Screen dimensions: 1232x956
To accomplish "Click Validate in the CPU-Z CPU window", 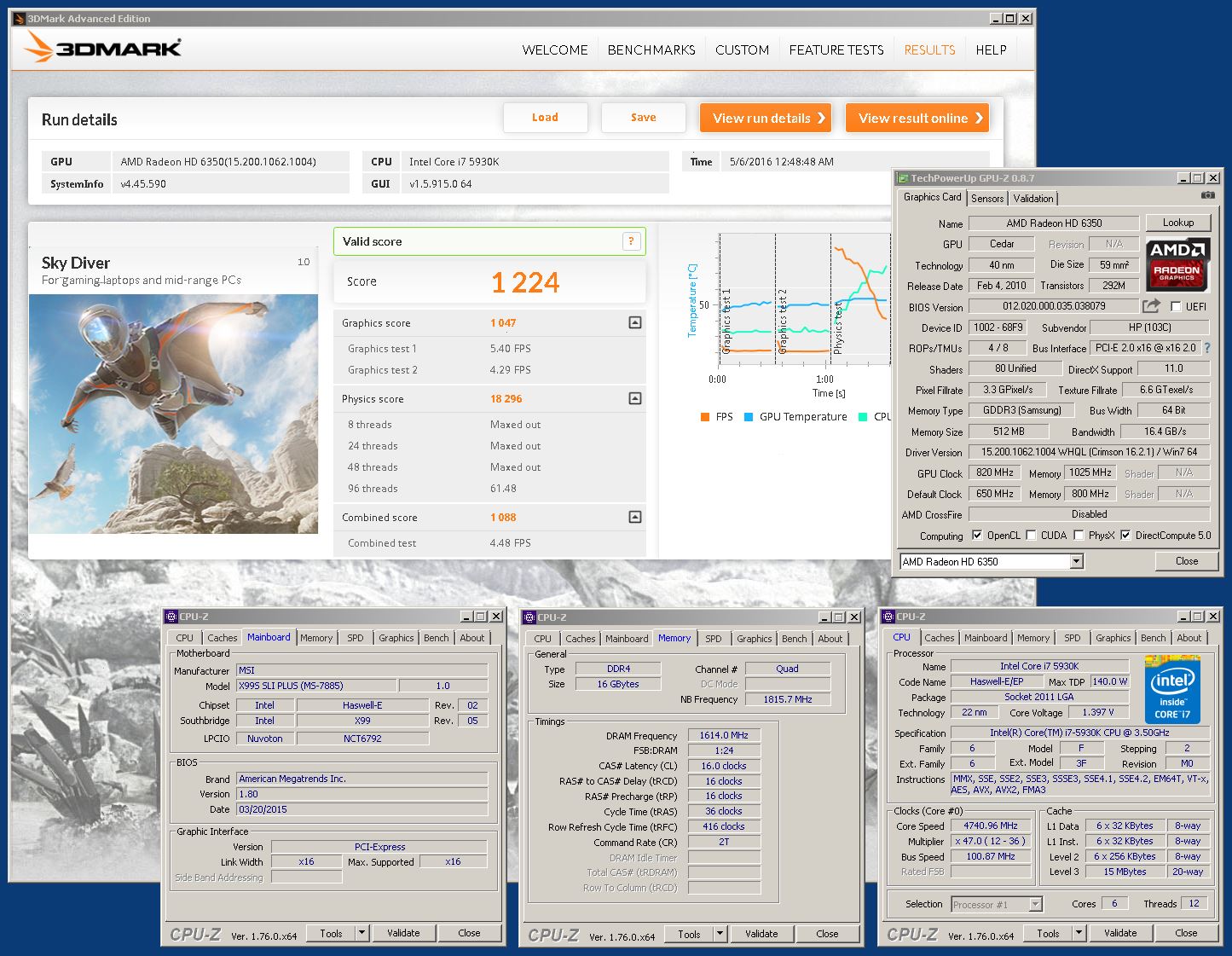I will [1120, 933].
